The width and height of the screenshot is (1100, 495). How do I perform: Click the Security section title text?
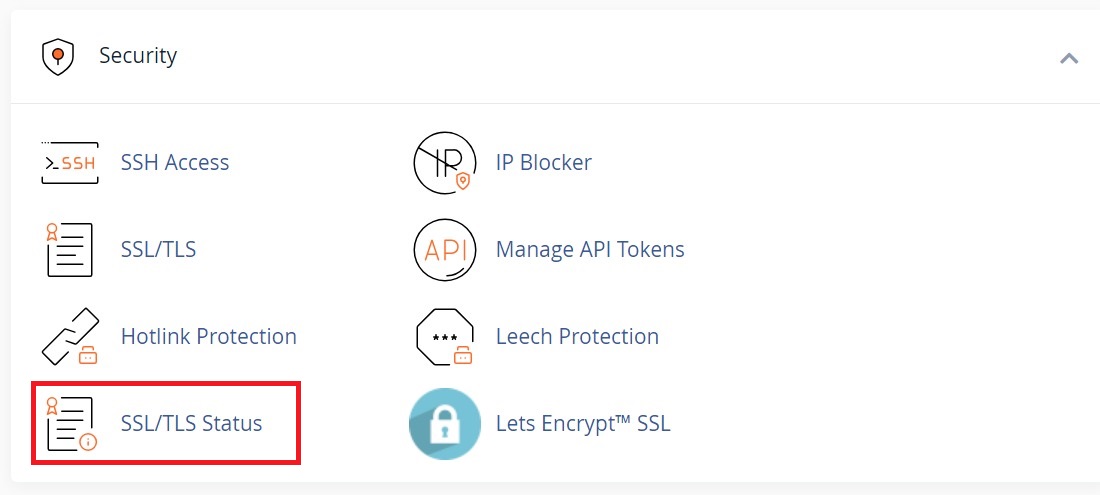(138, 55)
